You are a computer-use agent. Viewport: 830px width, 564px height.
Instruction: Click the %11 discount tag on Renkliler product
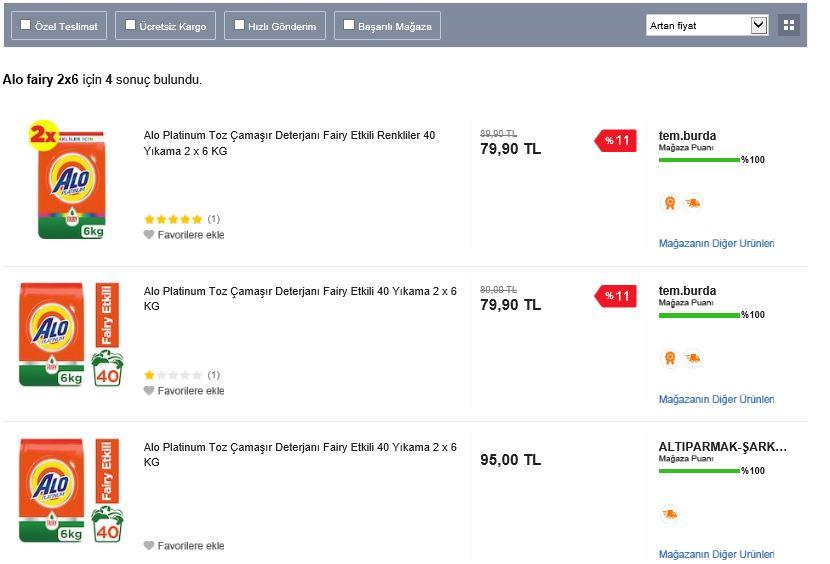click(615, 141)
